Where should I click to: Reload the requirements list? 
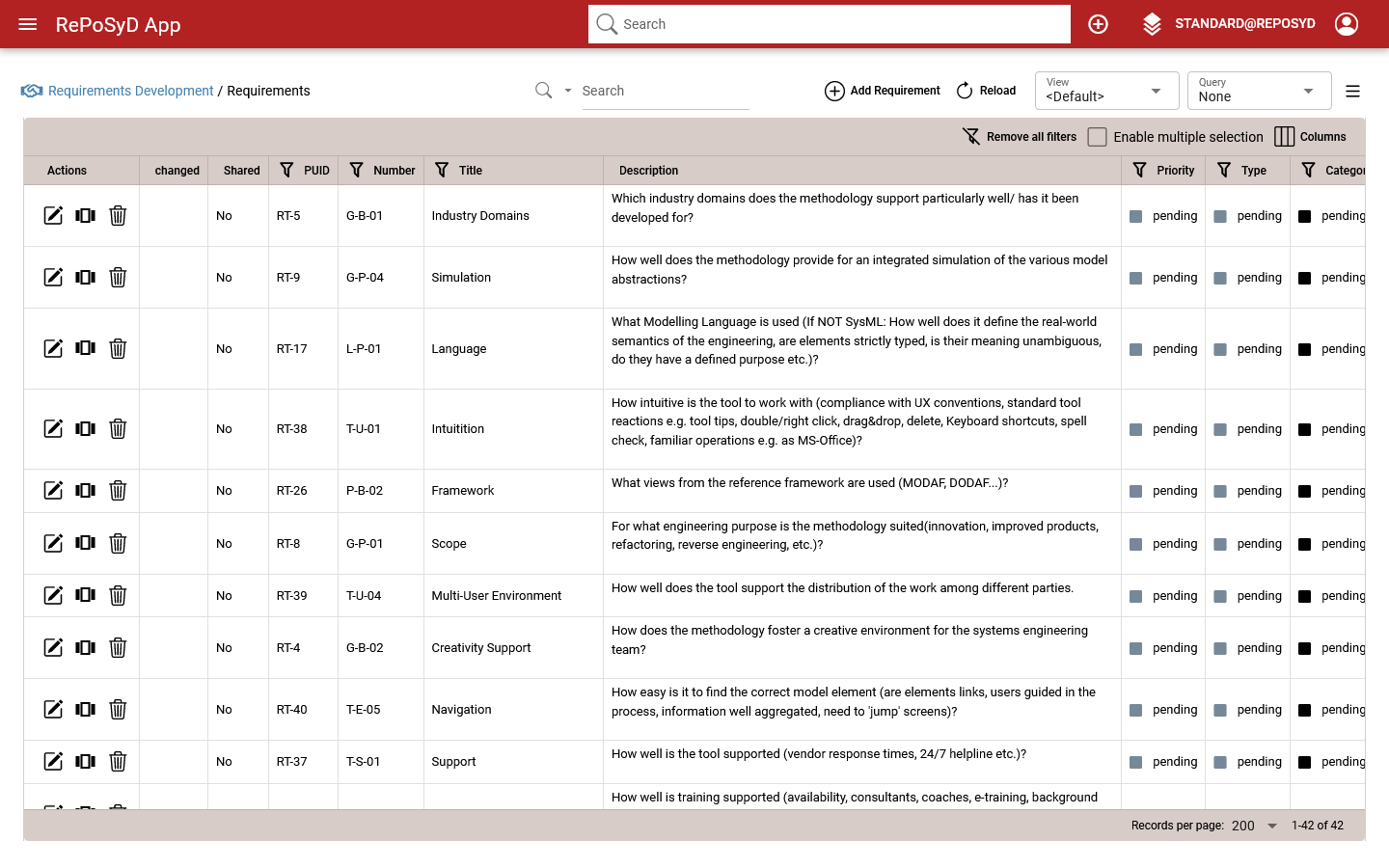(986, 91)
